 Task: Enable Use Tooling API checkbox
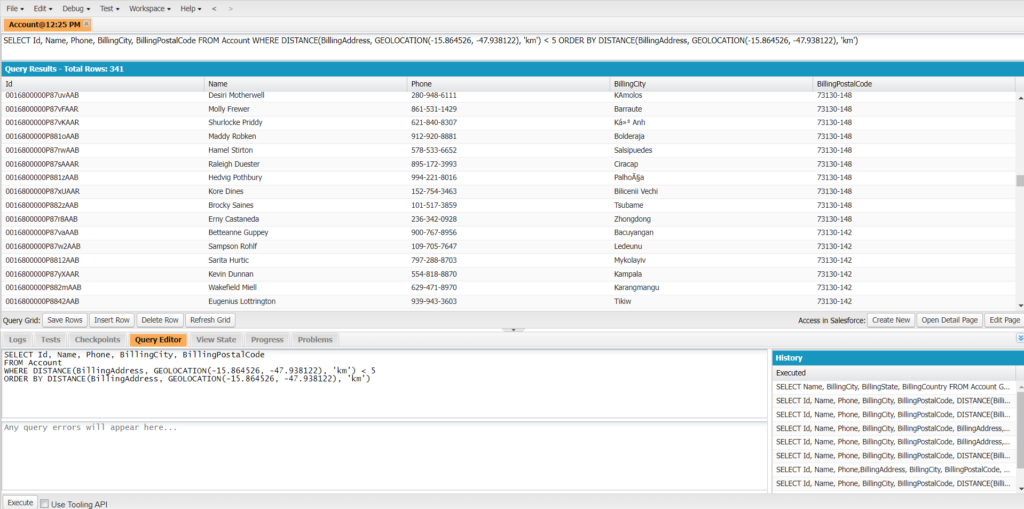pyautogui.click(x=44, y=504)
